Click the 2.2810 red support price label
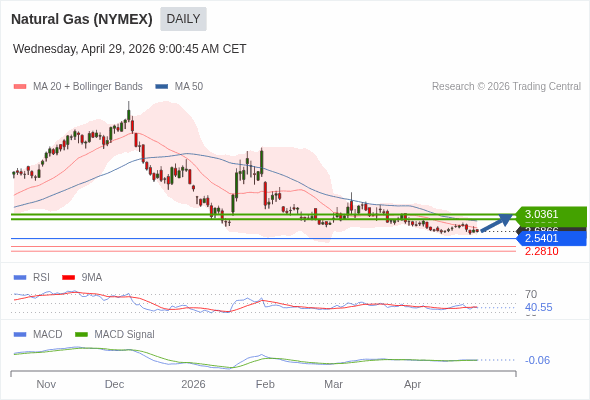Viewport: 590px width, 400px height. (x=541, y=251)
